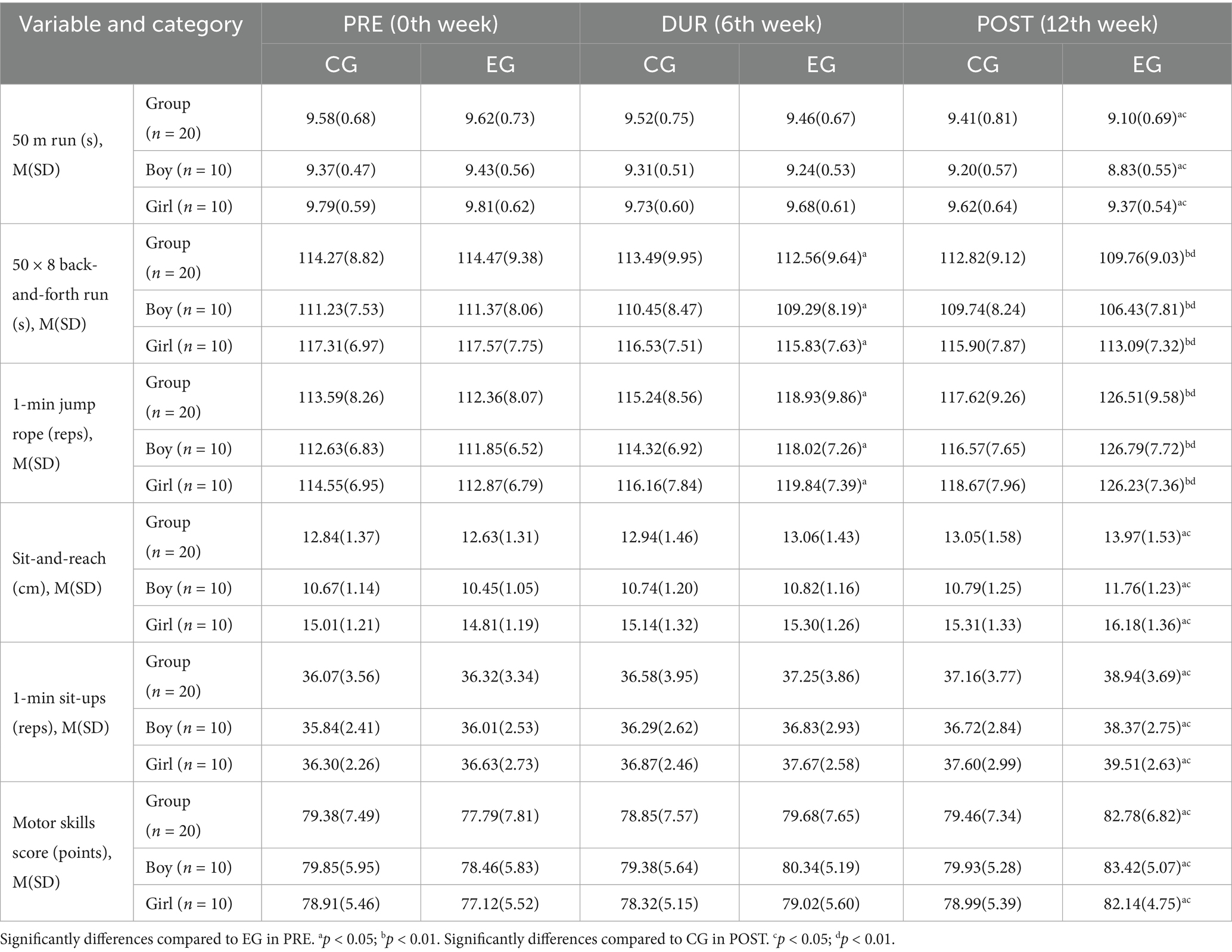Select the "Motor skills score (points)" row label
Viewport: 1232px width, 952px height.
point(63,852)
